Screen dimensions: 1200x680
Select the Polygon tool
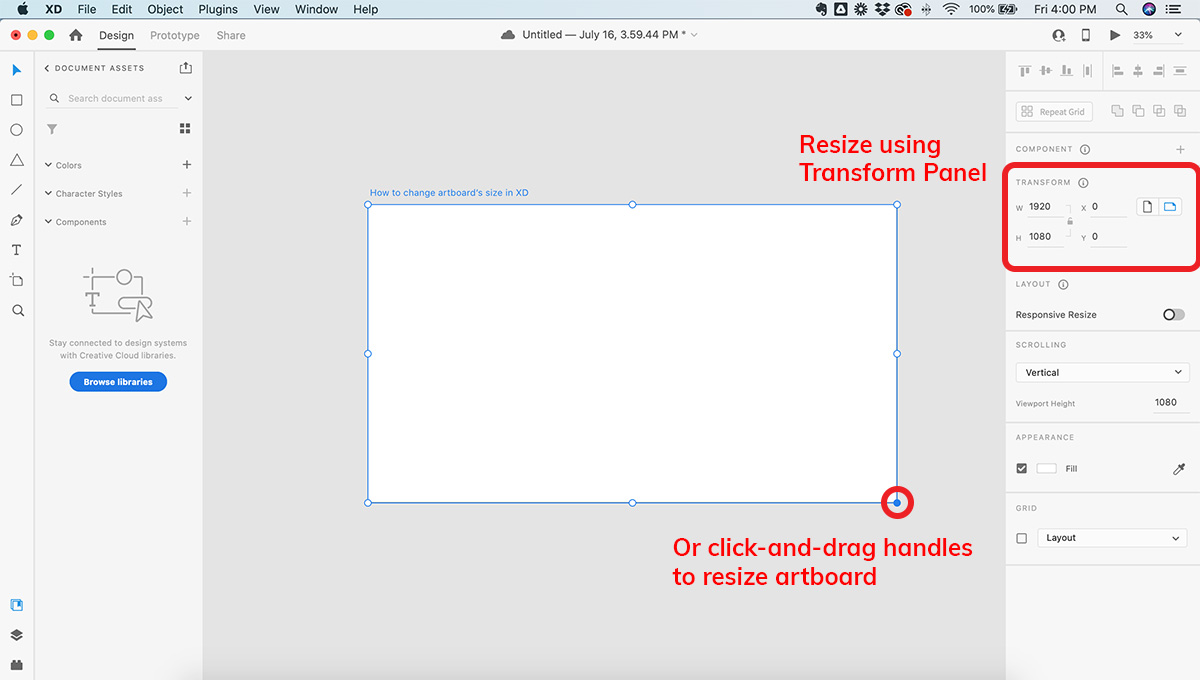[16, 160]
